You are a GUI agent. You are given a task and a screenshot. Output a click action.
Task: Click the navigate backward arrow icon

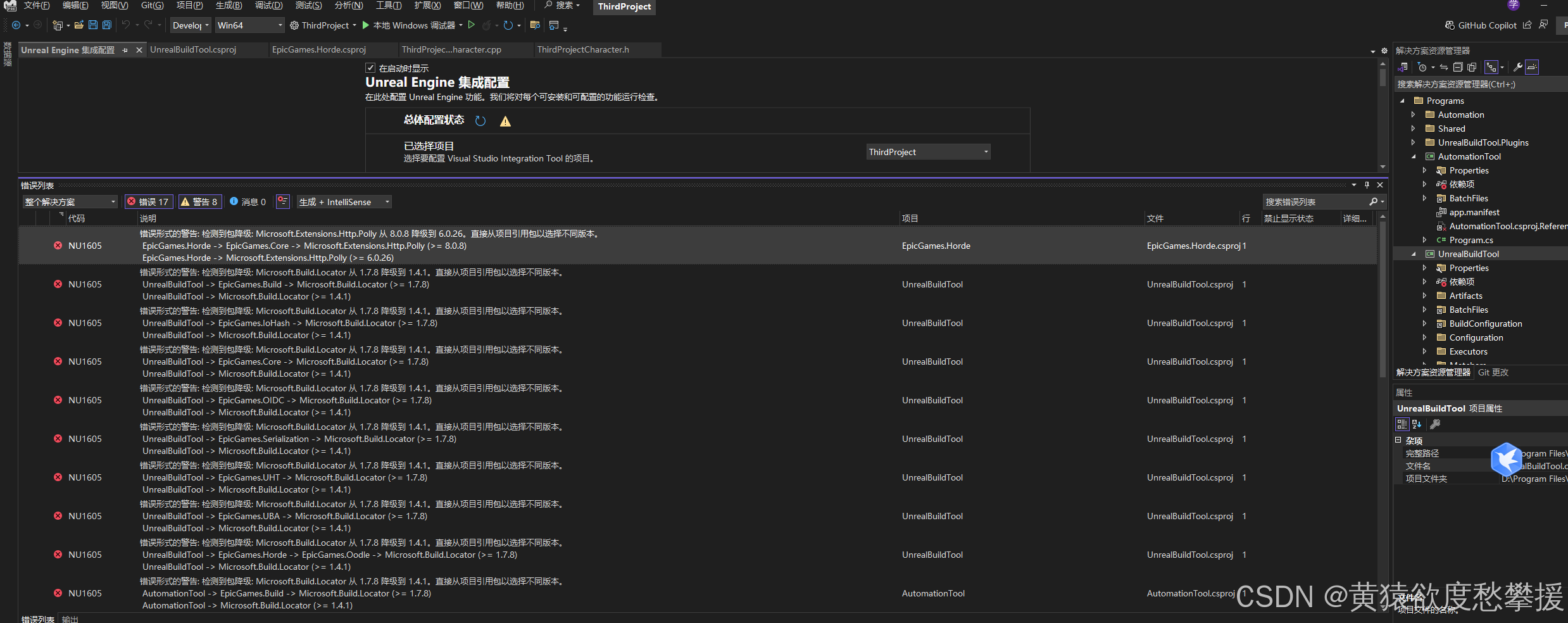pos(16,25)
